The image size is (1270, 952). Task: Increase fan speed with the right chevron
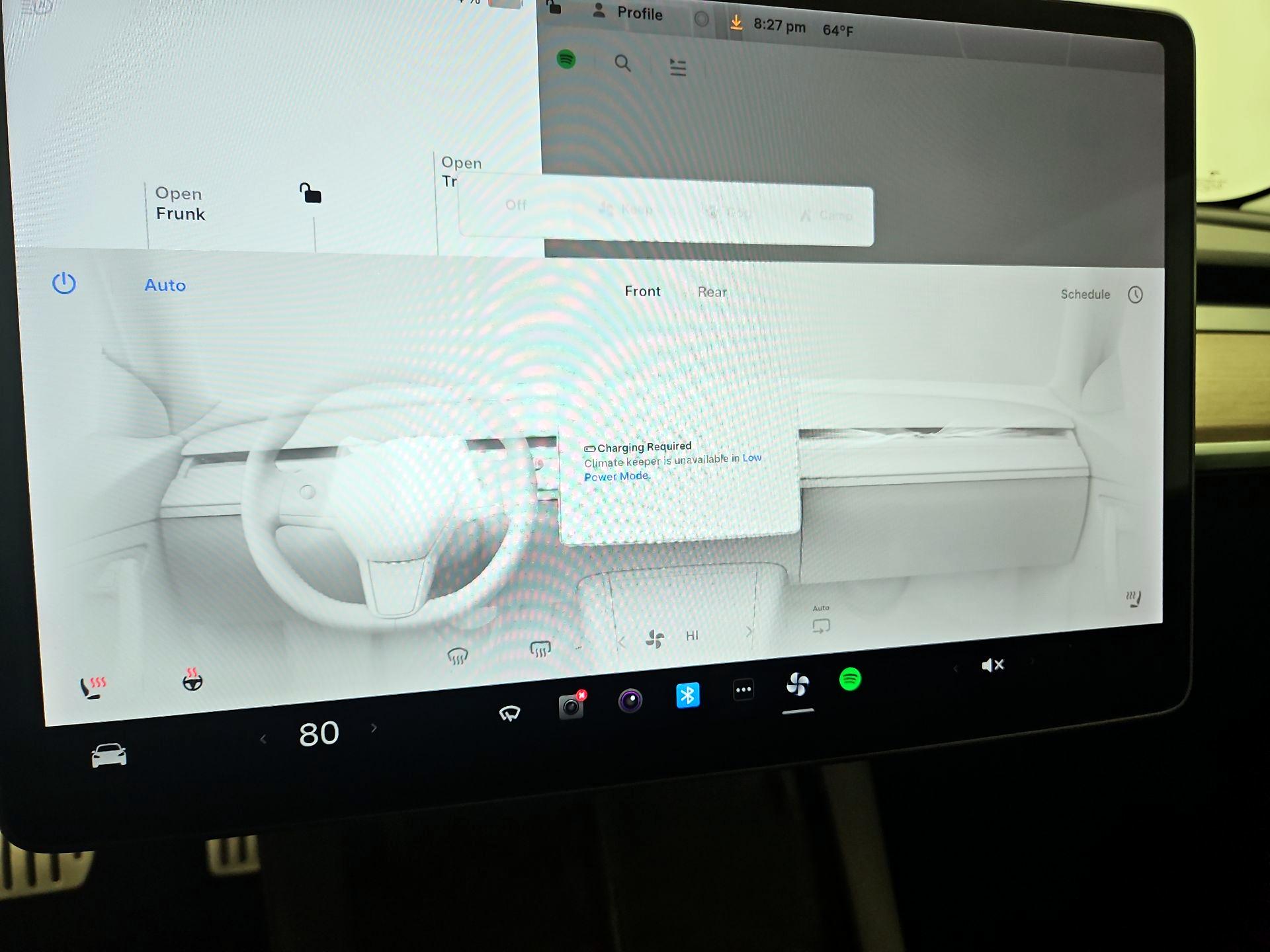[749, 633]
